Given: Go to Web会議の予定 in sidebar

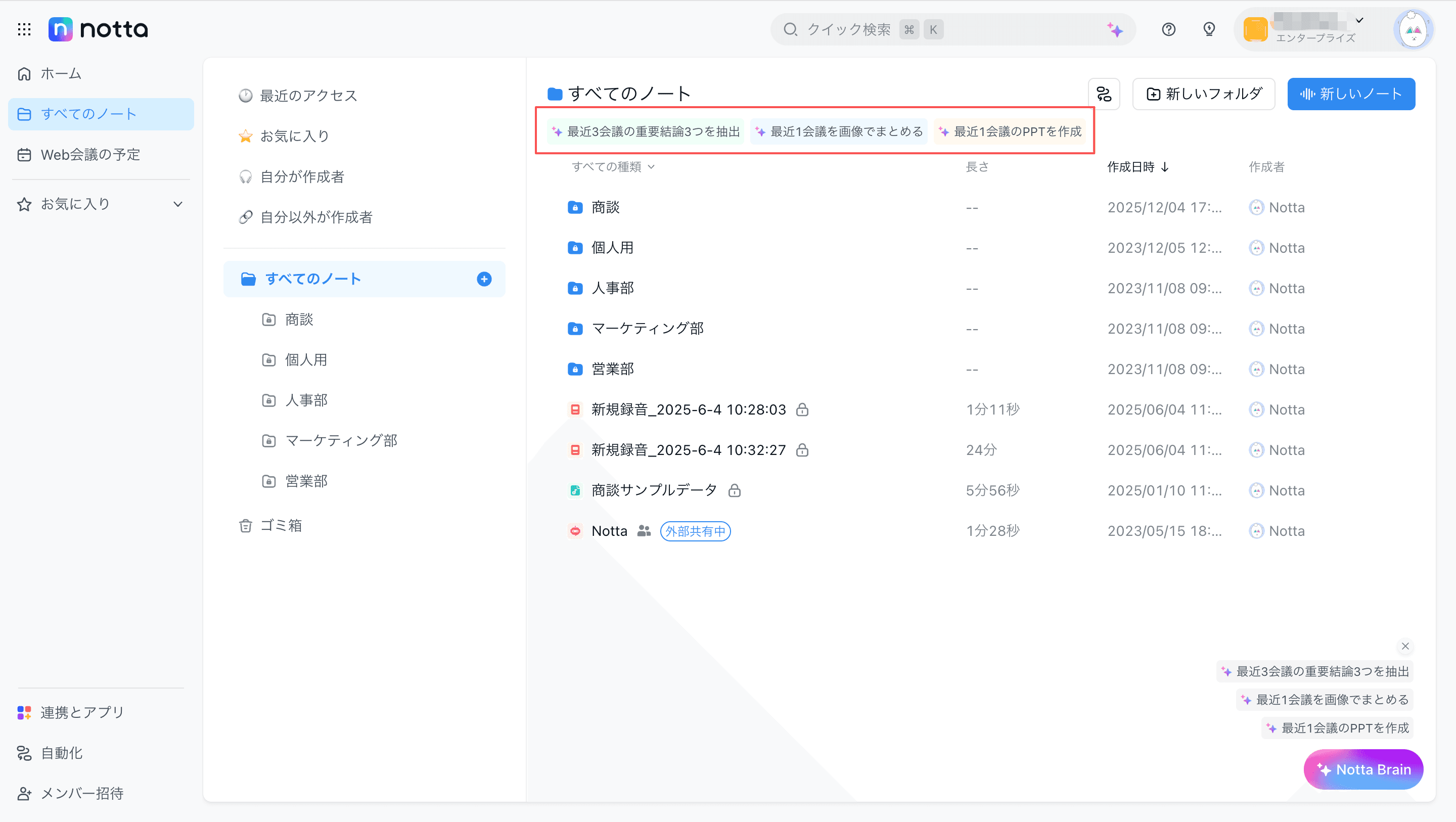Looking at the screenshot, I should 90,154.
